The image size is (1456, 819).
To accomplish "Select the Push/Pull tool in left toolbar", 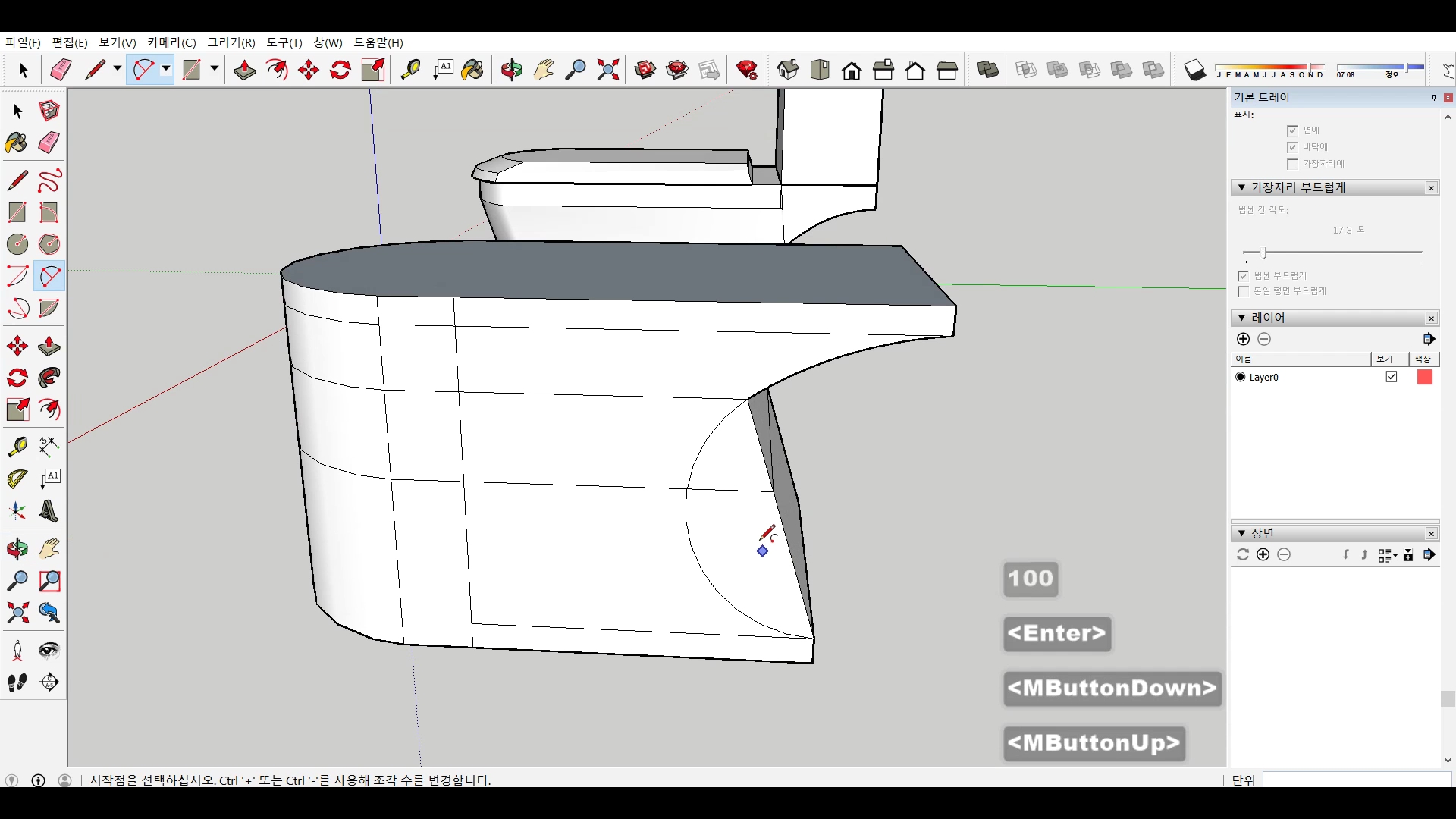I will [49, 347].
